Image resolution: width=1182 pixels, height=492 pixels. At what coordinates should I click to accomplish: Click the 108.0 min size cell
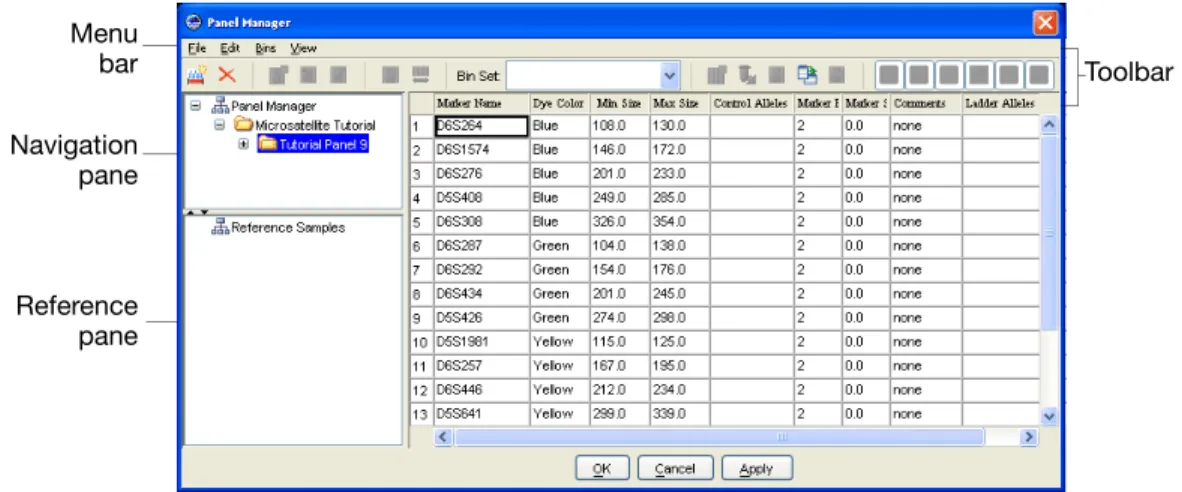(619, 126)
